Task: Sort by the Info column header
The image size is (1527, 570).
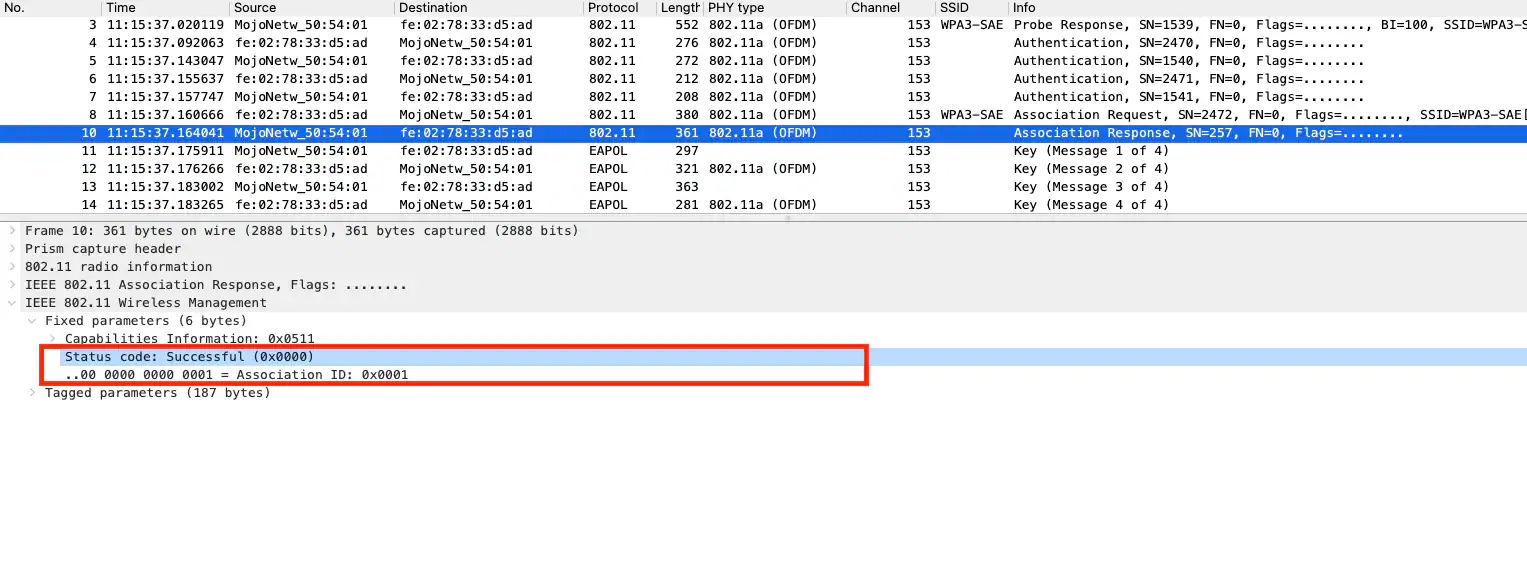Action: coord(1024,8)
